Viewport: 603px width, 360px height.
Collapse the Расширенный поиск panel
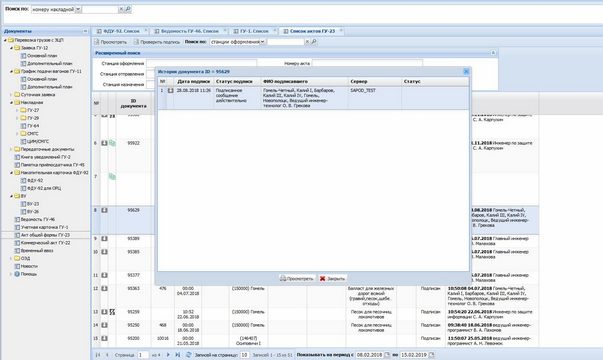click(493, 53)
